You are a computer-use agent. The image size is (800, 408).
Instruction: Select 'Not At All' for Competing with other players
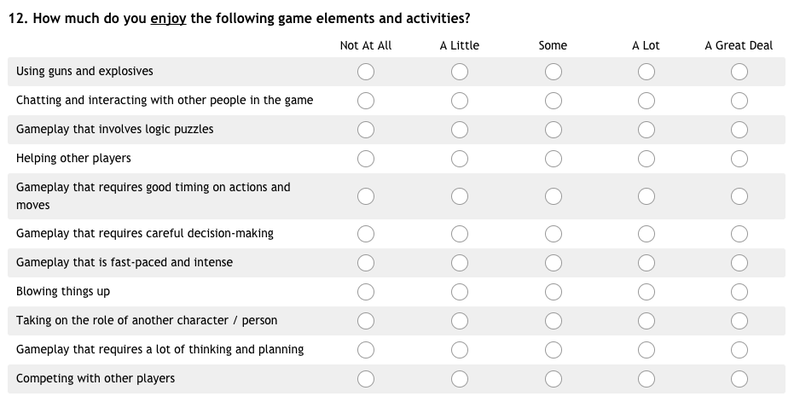coord(366,379)
